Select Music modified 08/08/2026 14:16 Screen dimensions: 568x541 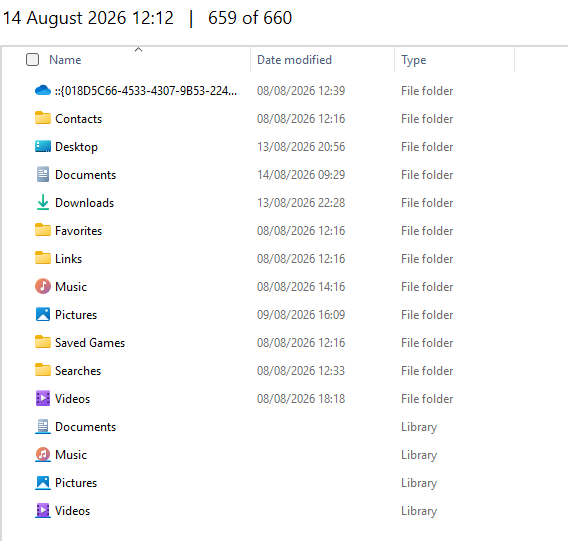click(71, 287)
